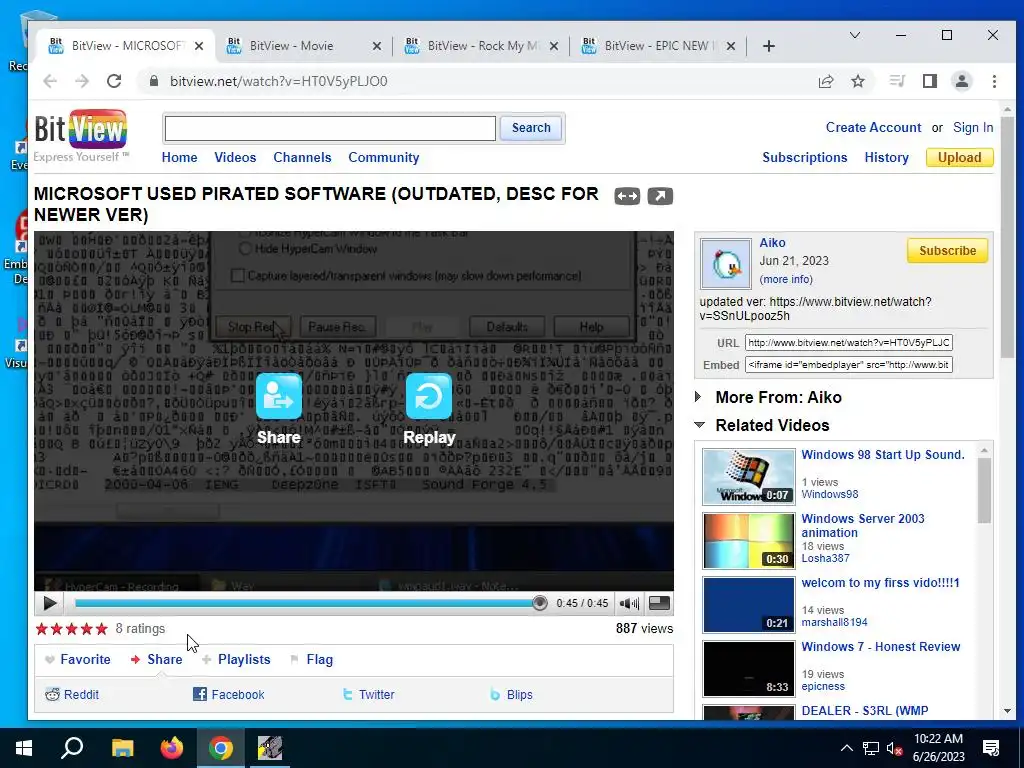
Task: Click Aiko channel name link
Action: pos(772,243)
